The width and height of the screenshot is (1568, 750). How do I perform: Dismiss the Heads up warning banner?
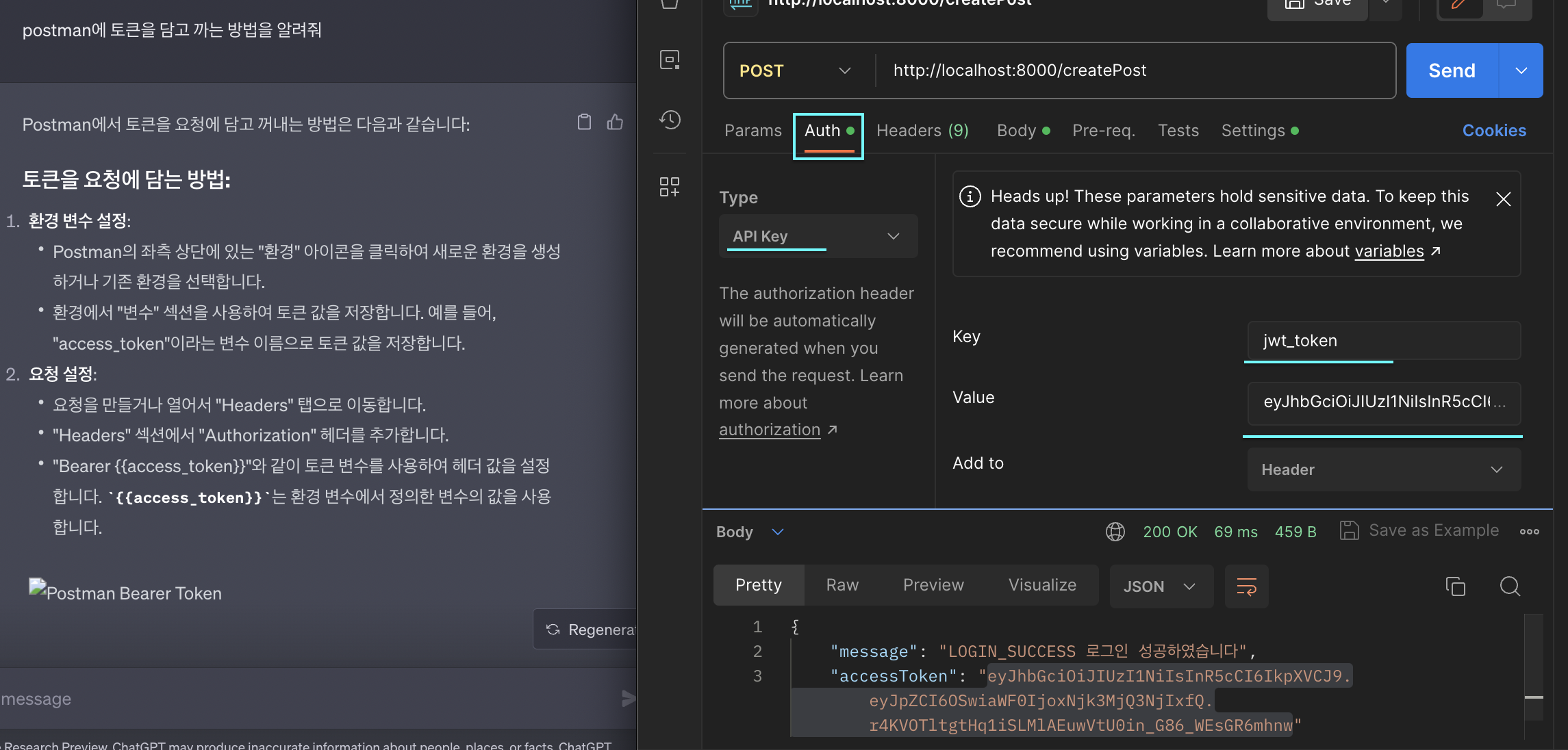click(x=1503, y=199)
